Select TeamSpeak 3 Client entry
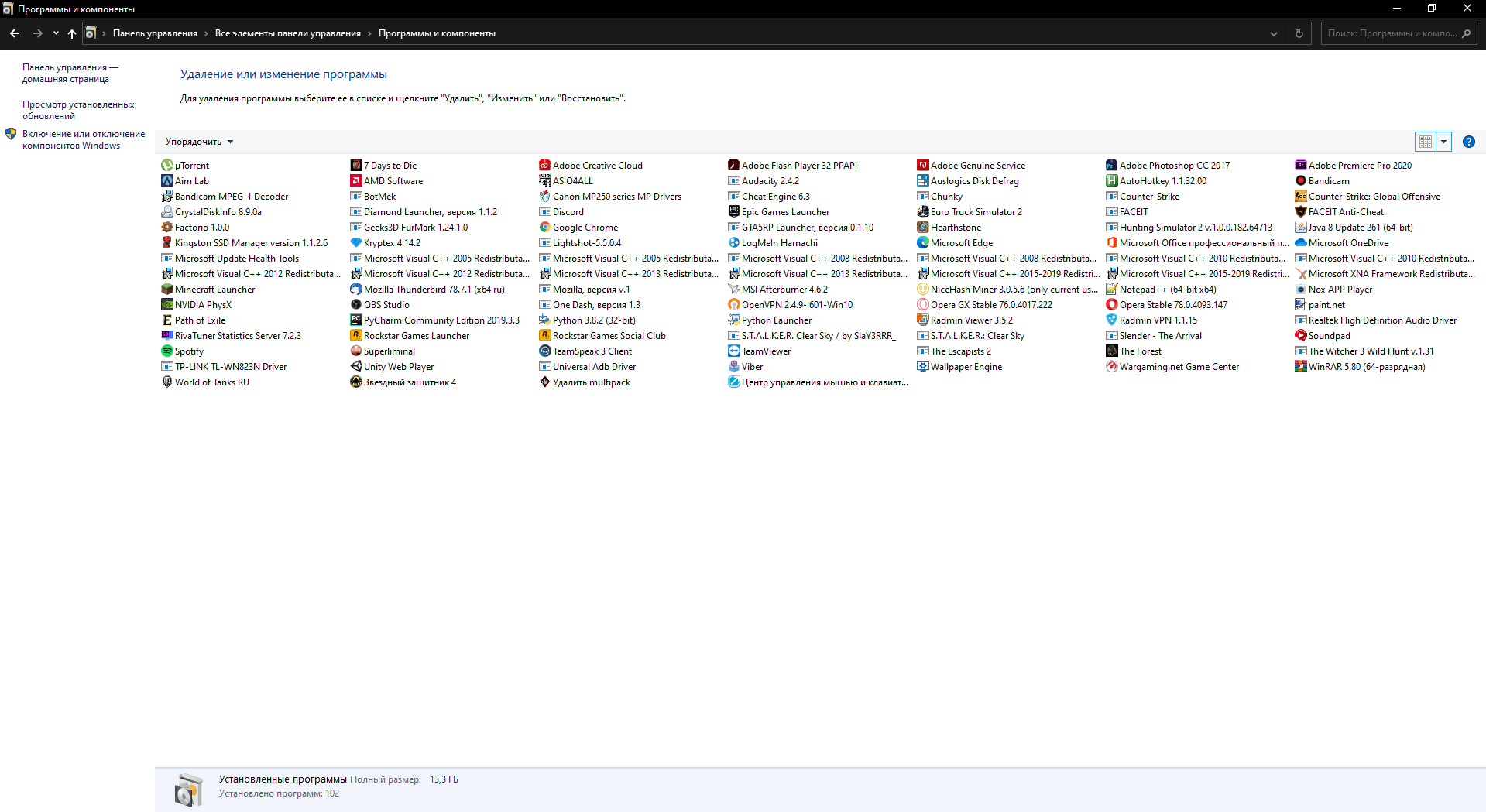 pos(585,351)
